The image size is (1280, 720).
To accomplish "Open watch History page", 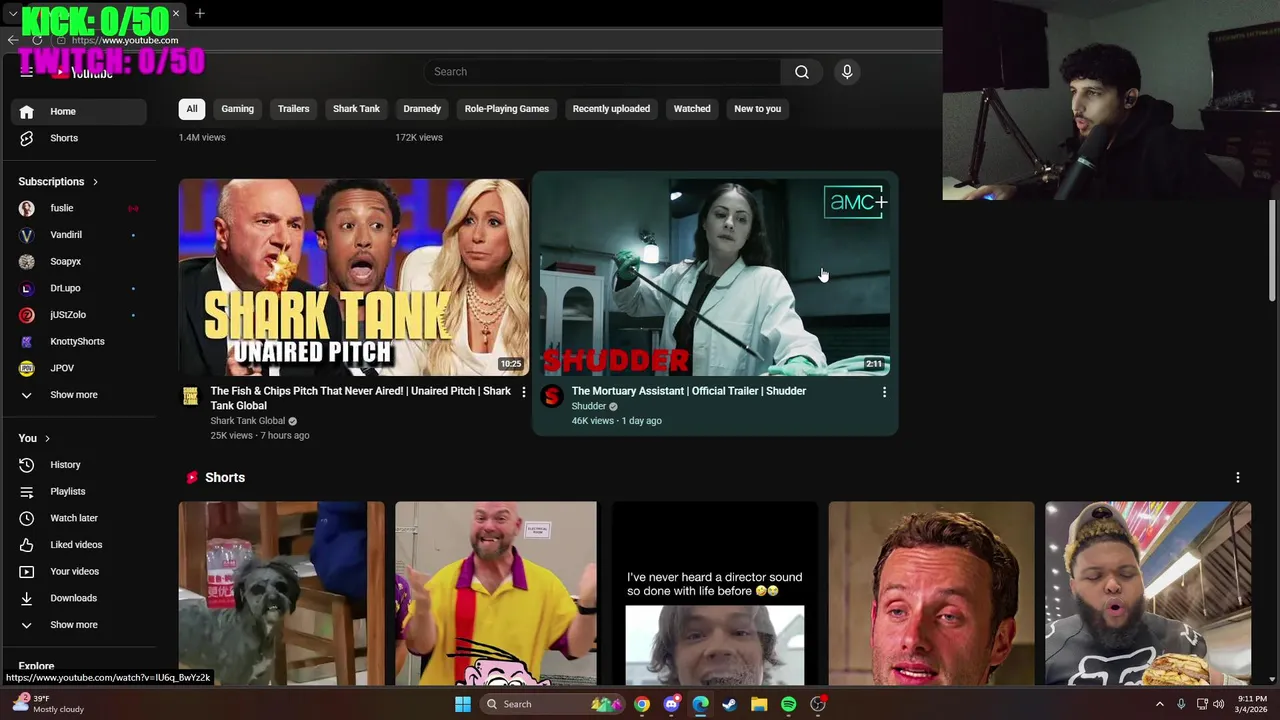I will pyautogui.click(x=79, y=465).
